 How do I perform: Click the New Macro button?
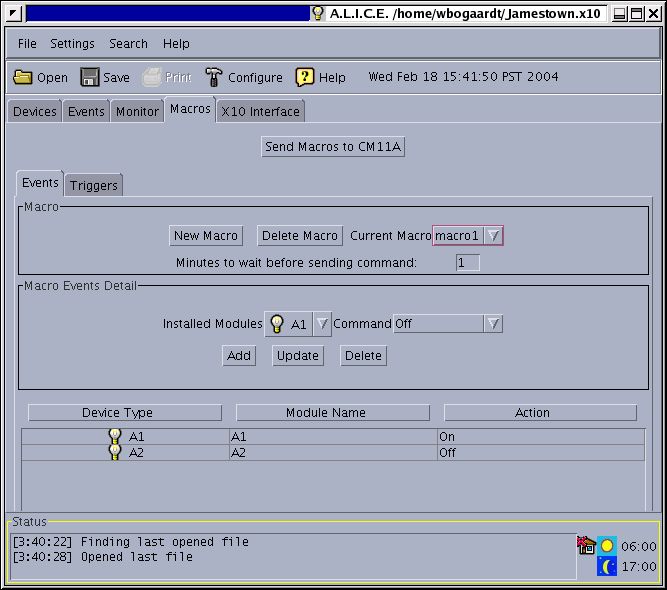pyautogui.click(x=206, y=236)
